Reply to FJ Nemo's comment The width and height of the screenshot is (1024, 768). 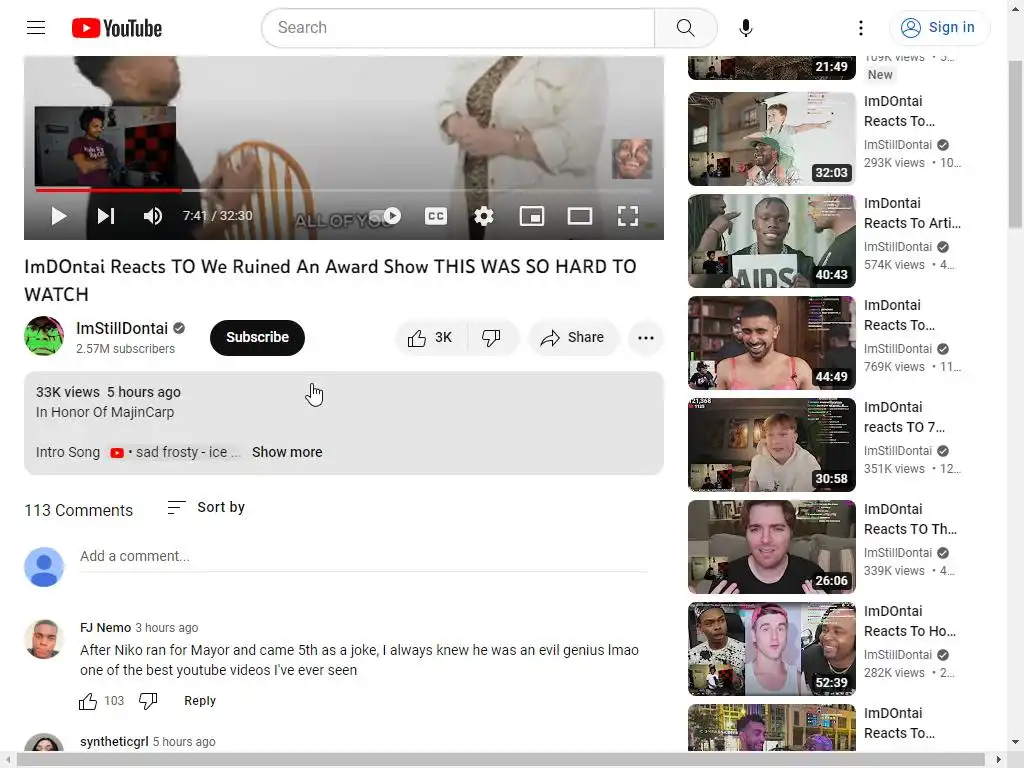[200, 701]
